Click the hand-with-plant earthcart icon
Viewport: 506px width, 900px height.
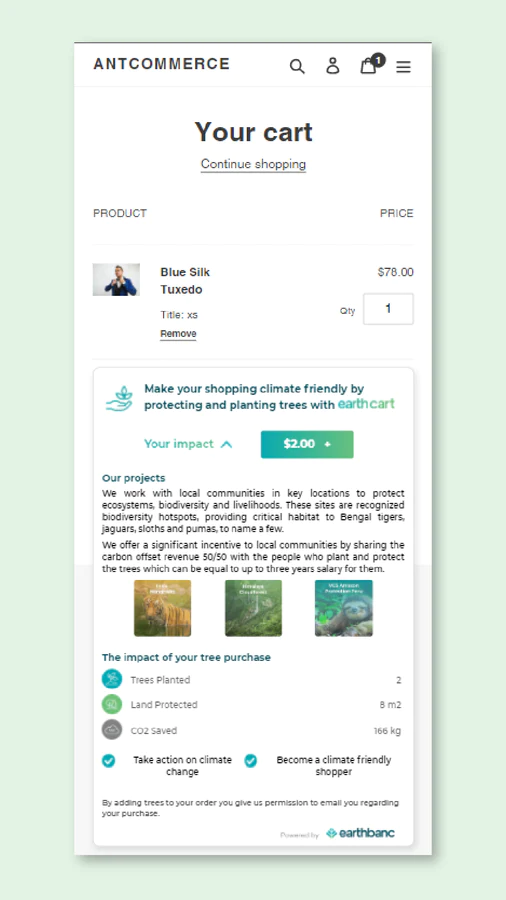(x=119, y=398)
